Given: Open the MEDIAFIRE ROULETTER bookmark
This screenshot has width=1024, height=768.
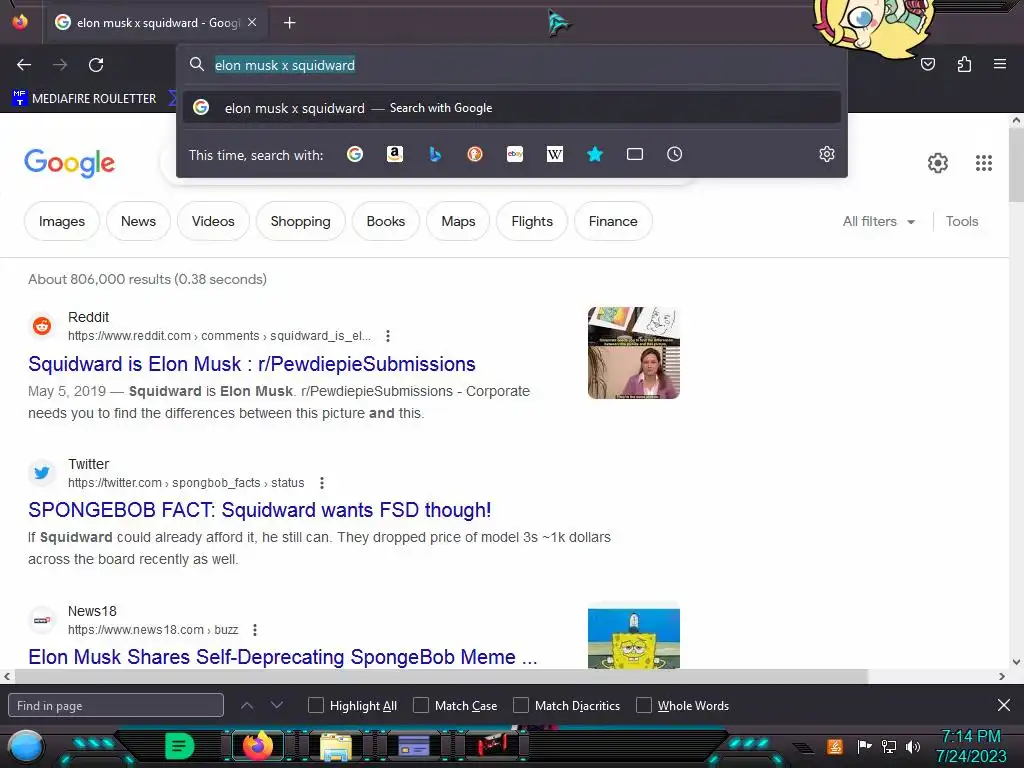Looking at the screenshot, I should click(x=84, y=98).
